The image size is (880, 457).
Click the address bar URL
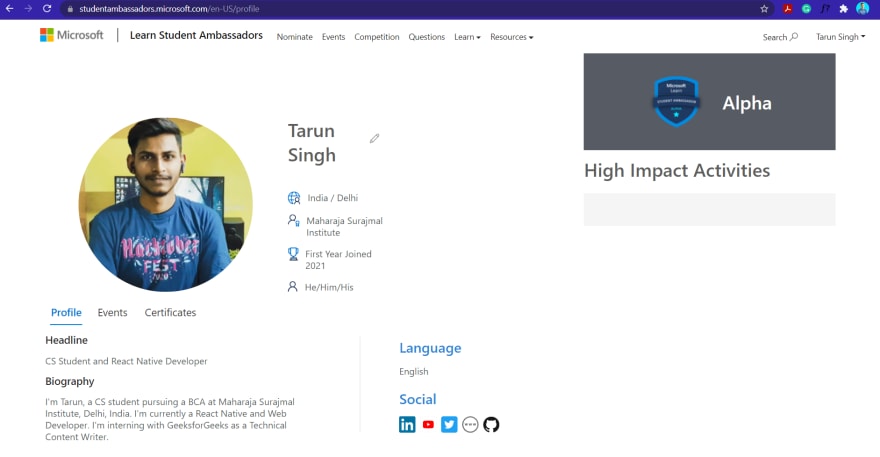[x=169, y=9]
